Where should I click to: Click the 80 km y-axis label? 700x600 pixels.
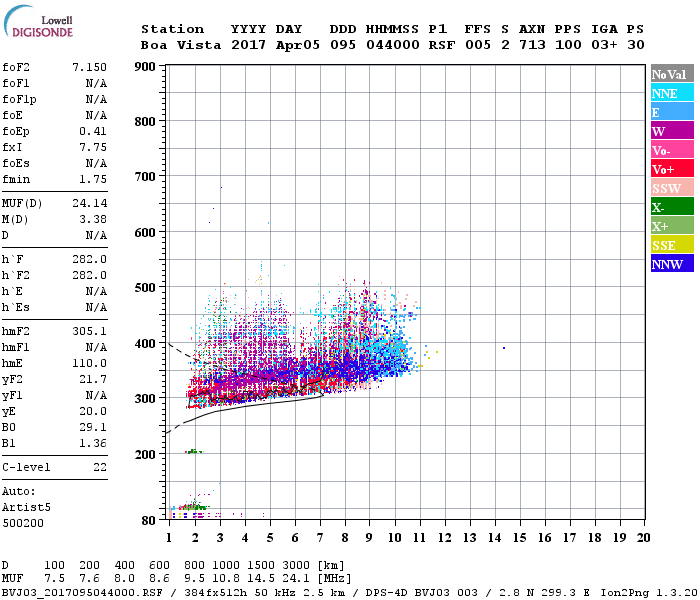[149, 521]
